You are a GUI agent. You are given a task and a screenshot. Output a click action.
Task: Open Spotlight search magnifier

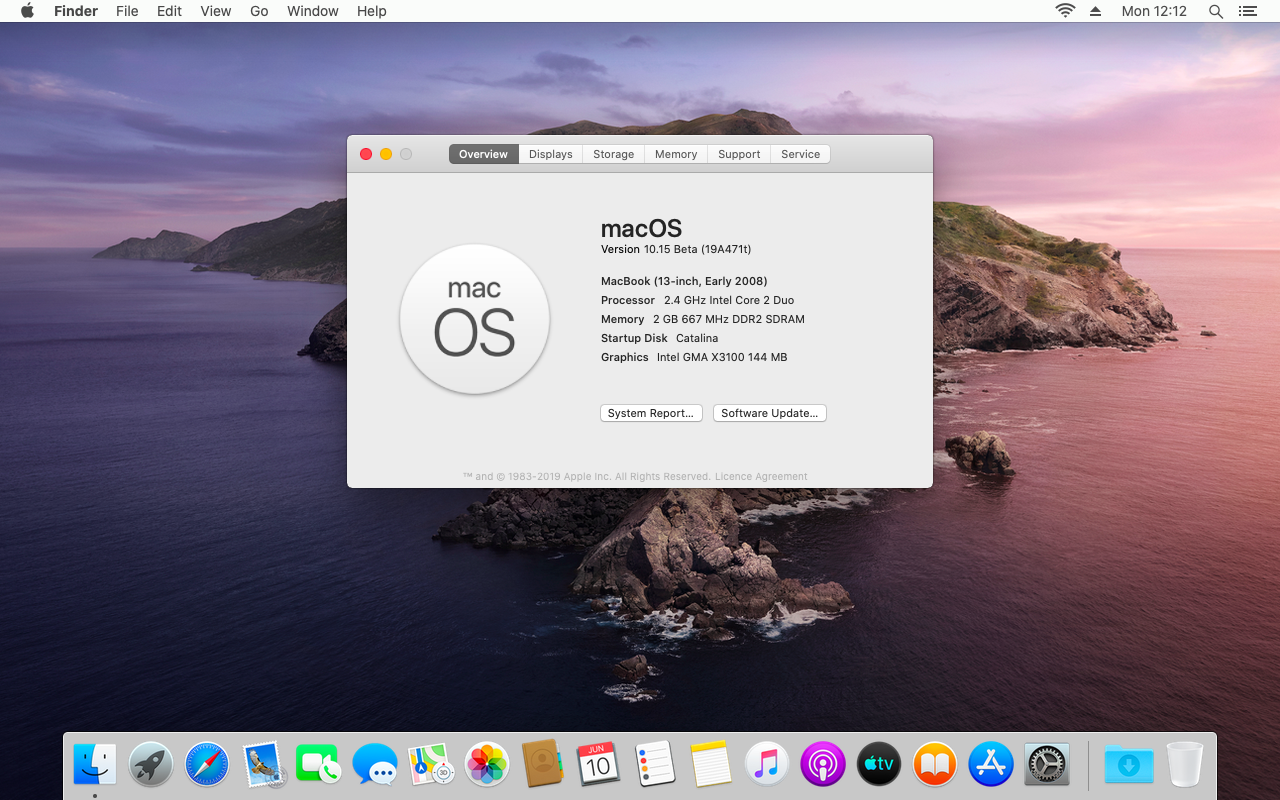coord(1216,11)
